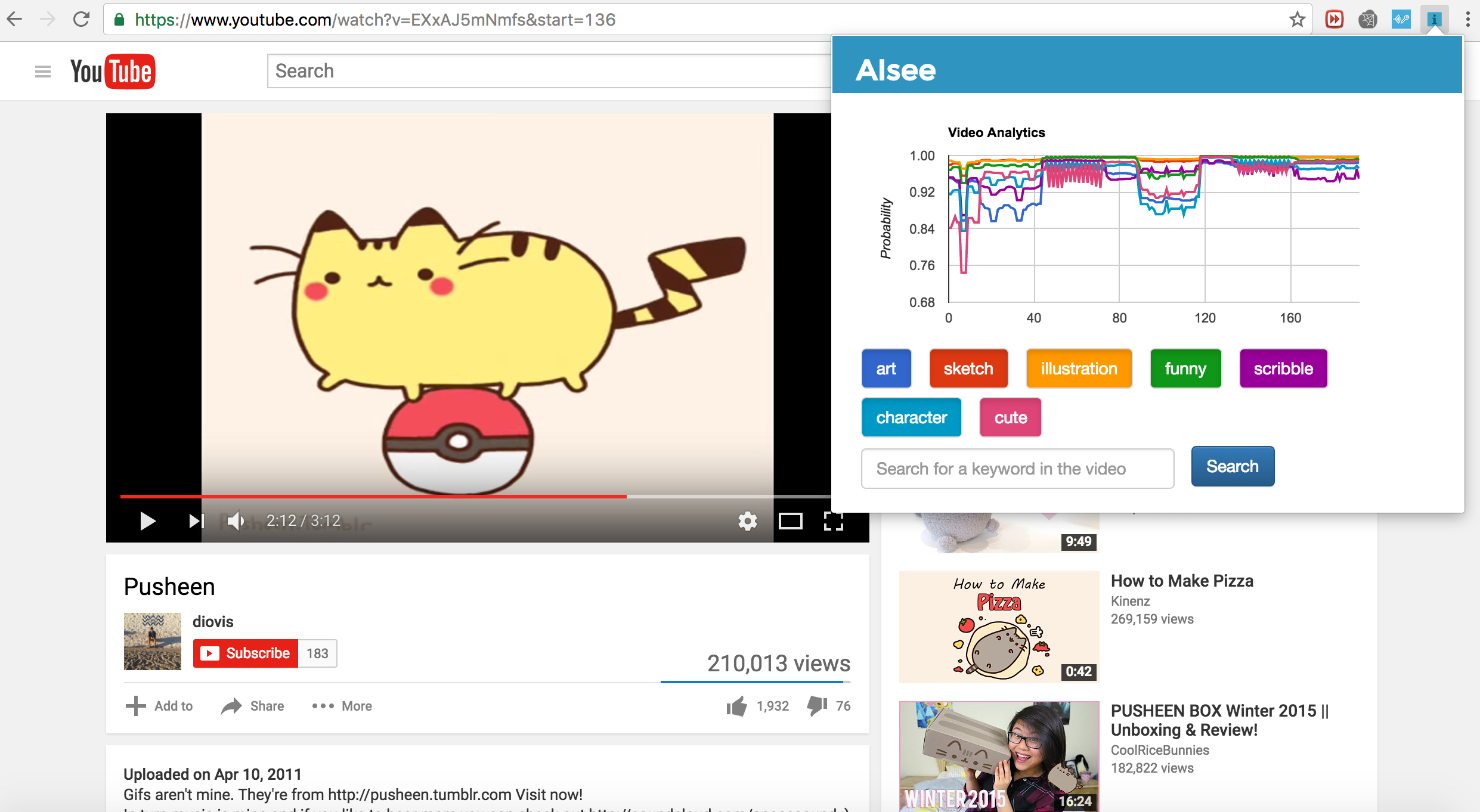1480x812 pixels.
Task: Bookmark page with the star icon
Action: click(1297, 20)
